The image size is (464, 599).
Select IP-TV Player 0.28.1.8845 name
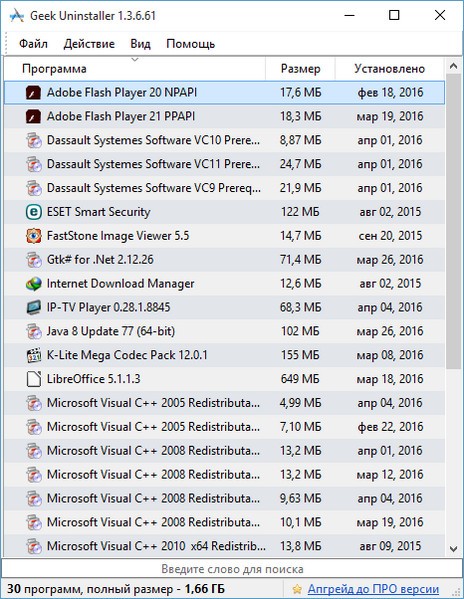[x=108, y=308]
